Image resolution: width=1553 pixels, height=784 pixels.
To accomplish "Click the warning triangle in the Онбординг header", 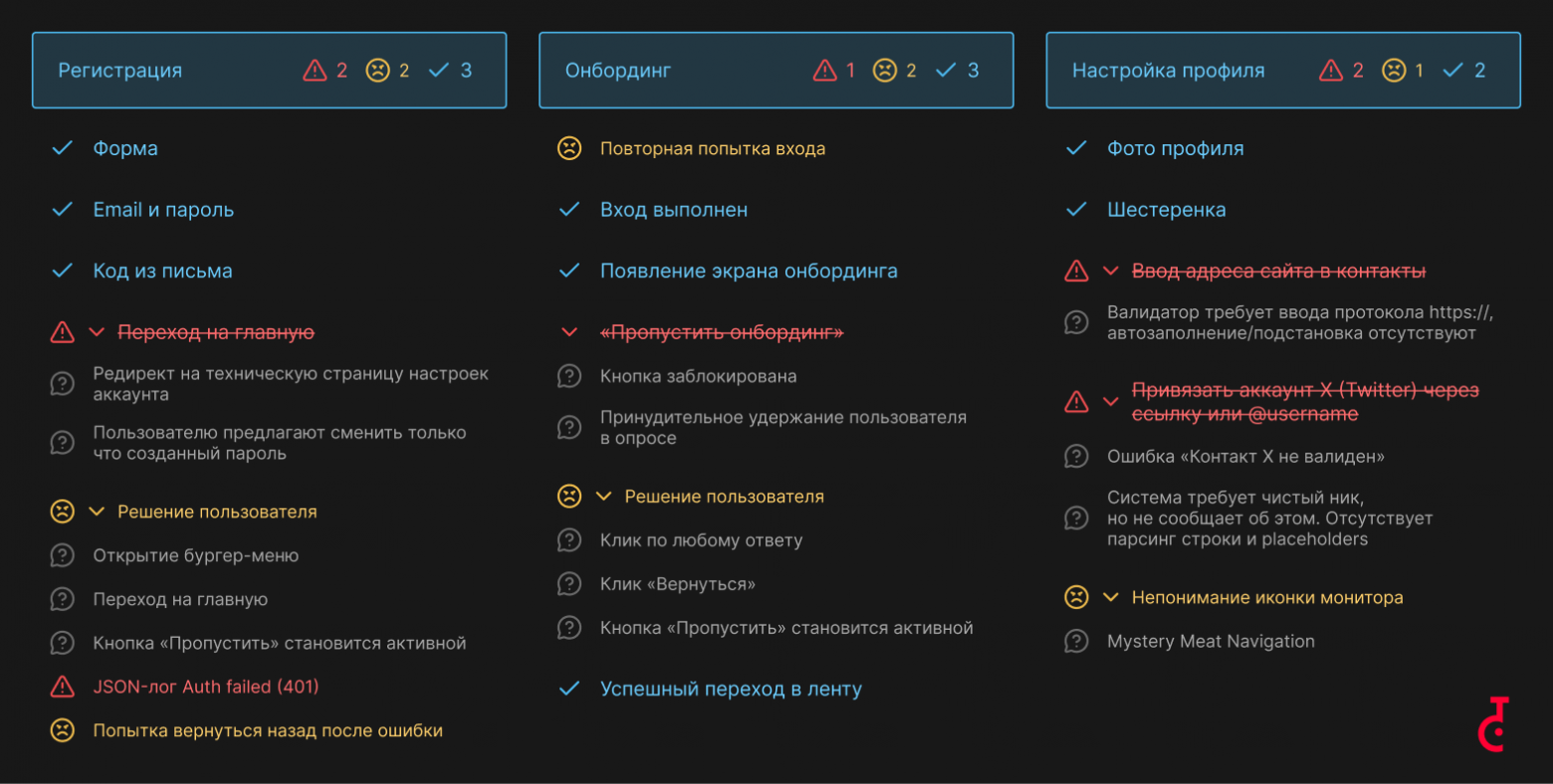I will pyautogui.click(x=825, y=71).
